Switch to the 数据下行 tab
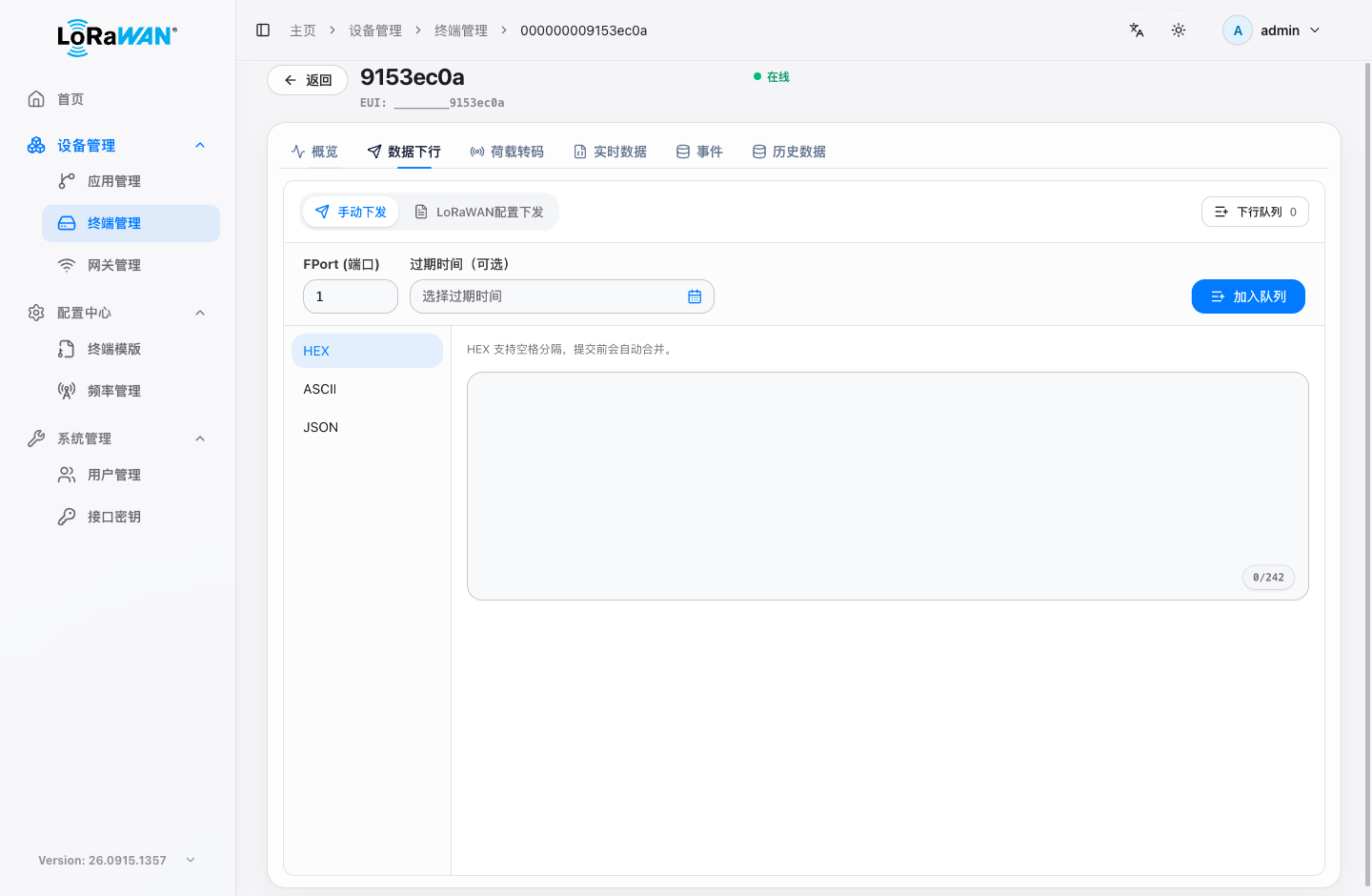 click(404, 152)
